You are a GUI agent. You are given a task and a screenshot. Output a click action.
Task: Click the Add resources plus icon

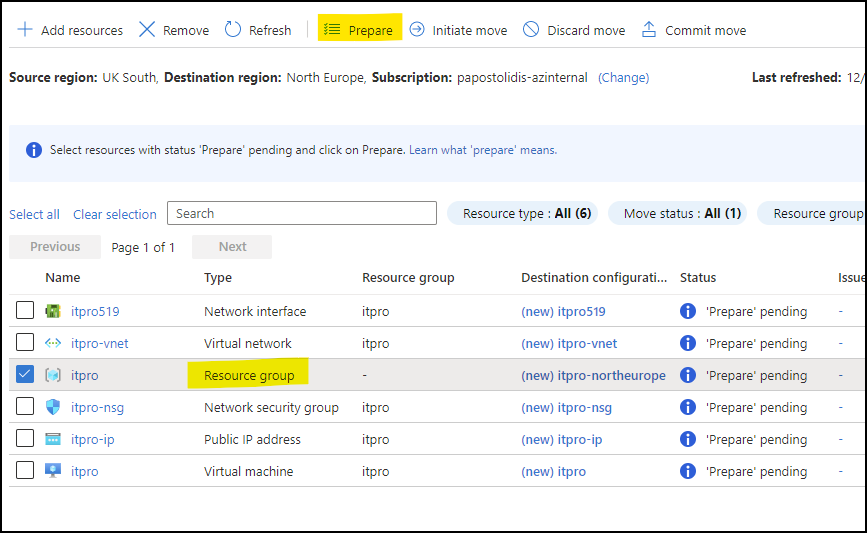pos(25,30)
